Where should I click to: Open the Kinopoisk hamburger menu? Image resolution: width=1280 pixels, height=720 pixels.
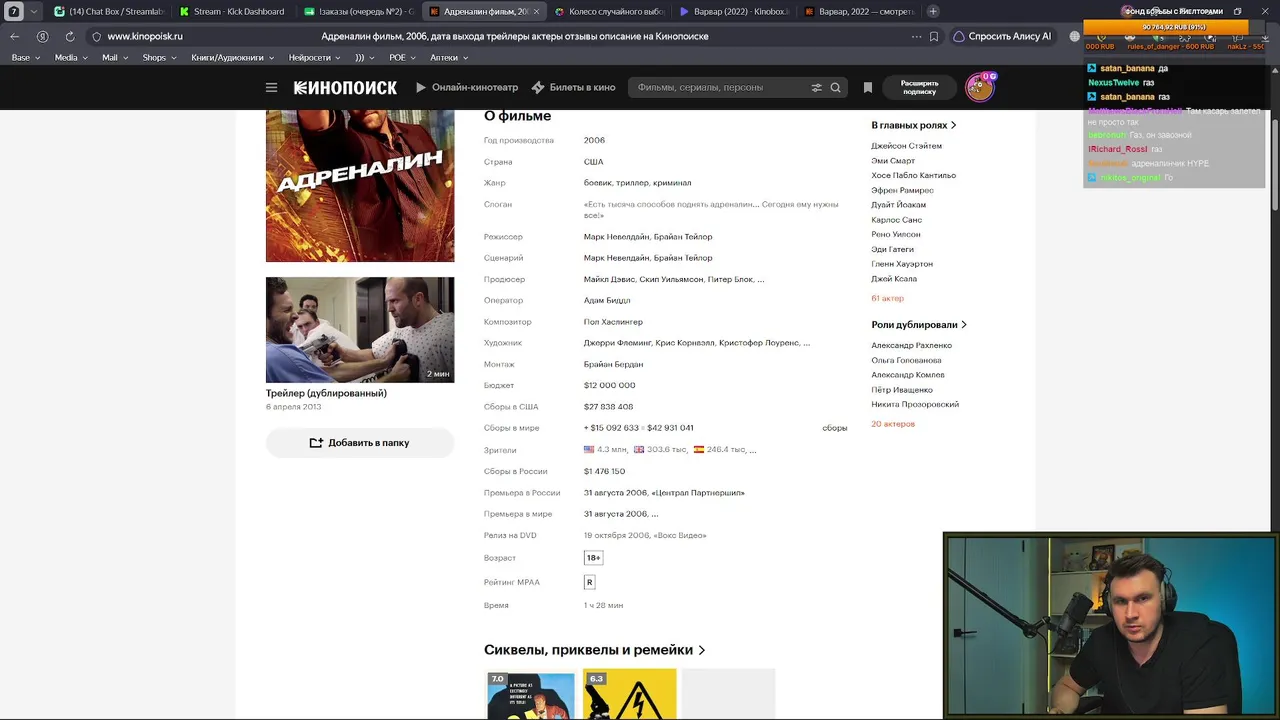pyautogui.click(x=271, y=88)
